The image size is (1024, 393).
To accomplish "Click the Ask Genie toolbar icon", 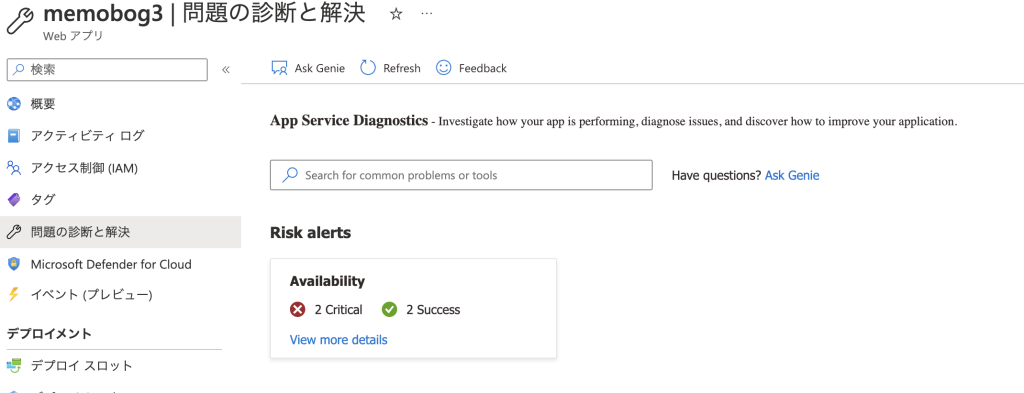I will pyautogui.click(x=280, y=68).
